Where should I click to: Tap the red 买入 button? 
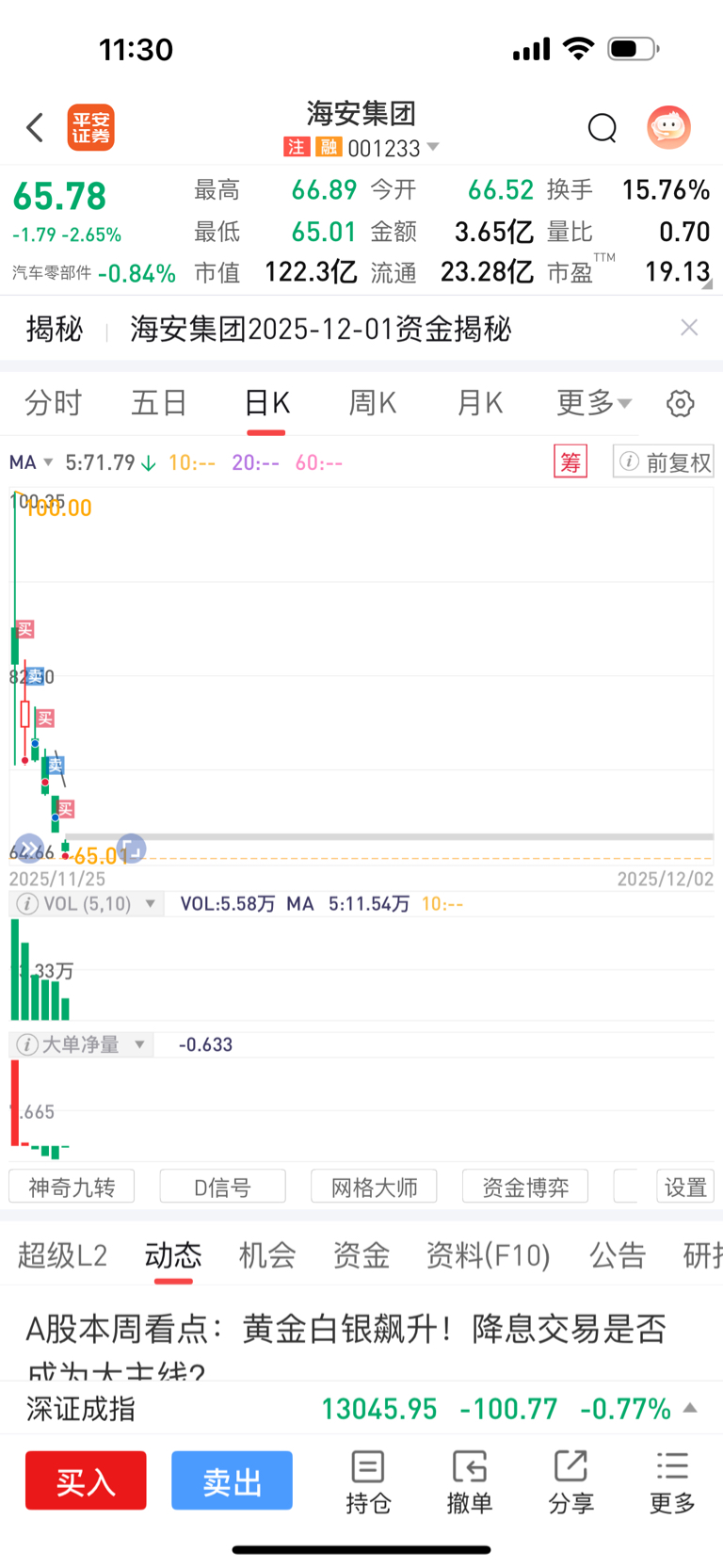(86, 1480)
